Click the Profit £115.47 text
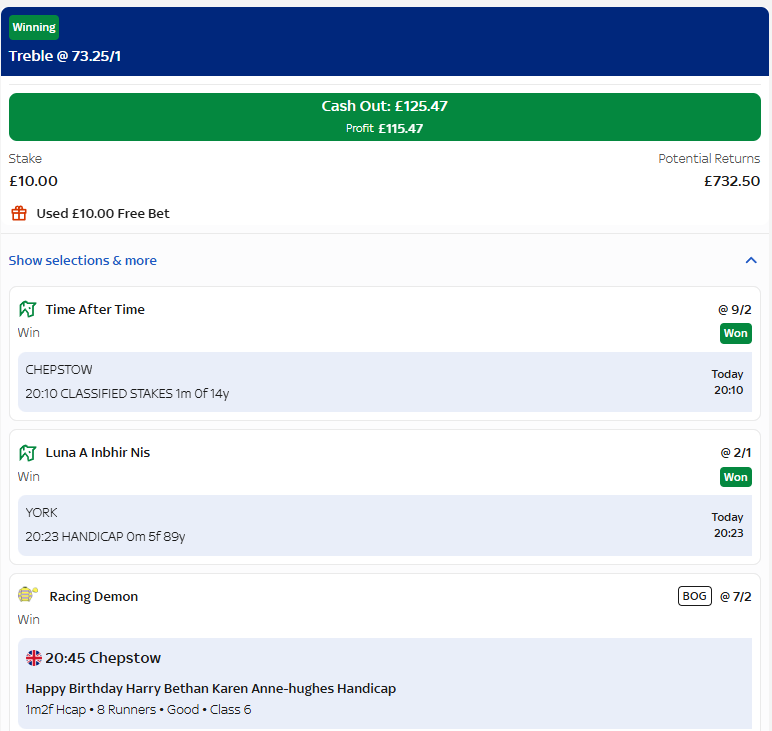Viewport: 772px width, 731px height. (x=385, y=128)
